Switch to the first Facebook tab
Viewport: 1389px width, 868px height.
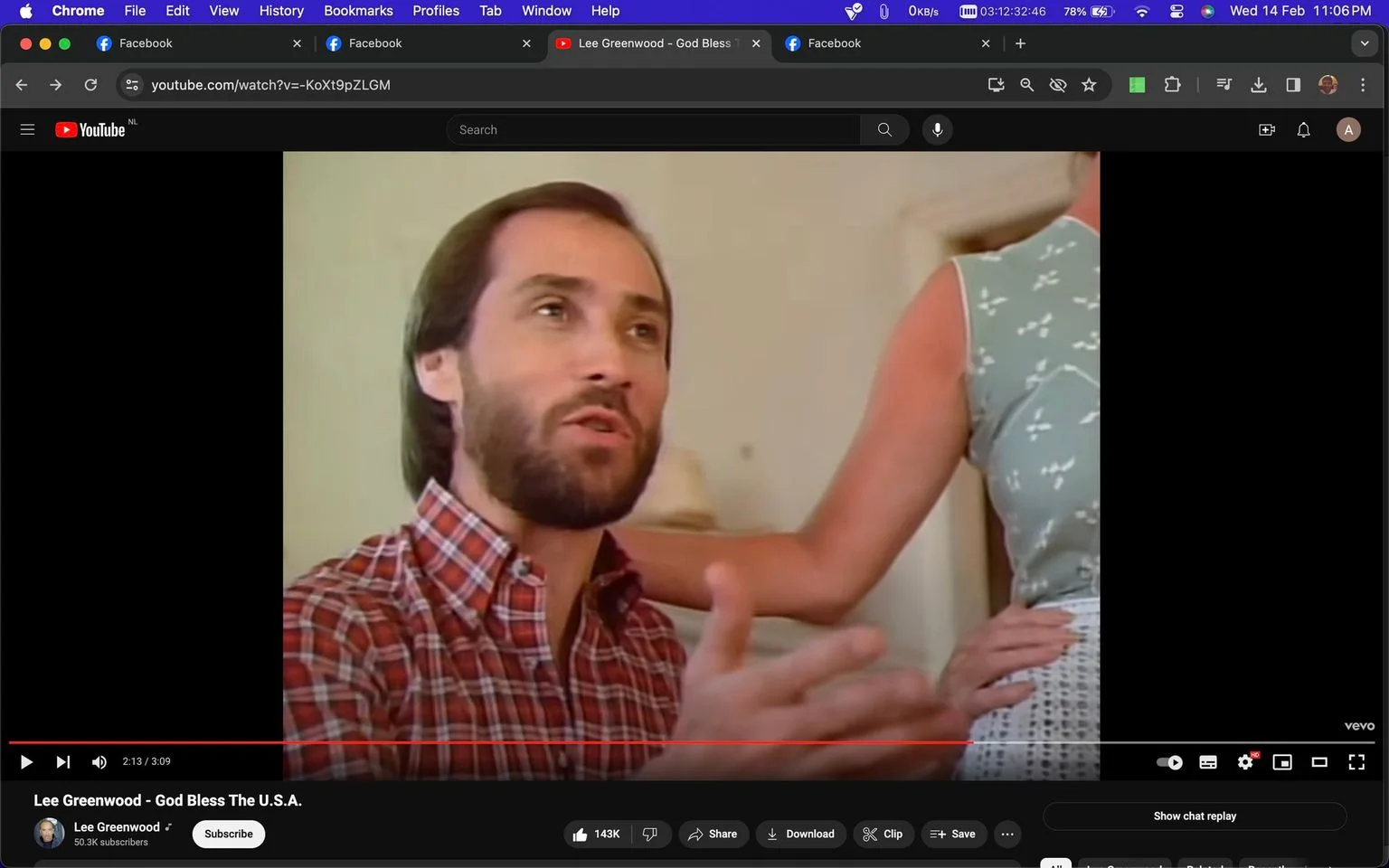[x=197, y=43]
